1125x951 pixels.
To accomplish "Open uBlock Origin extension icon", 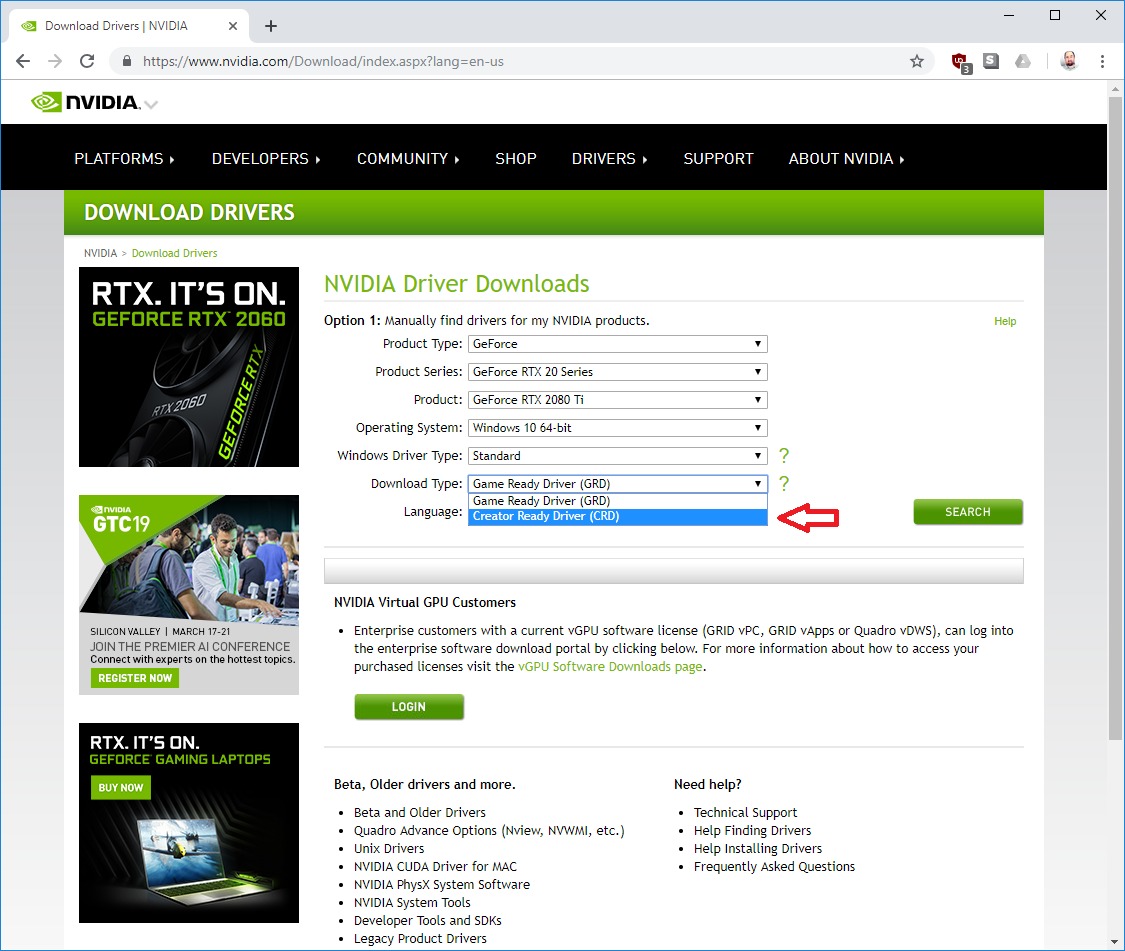I will coord(959,61).
